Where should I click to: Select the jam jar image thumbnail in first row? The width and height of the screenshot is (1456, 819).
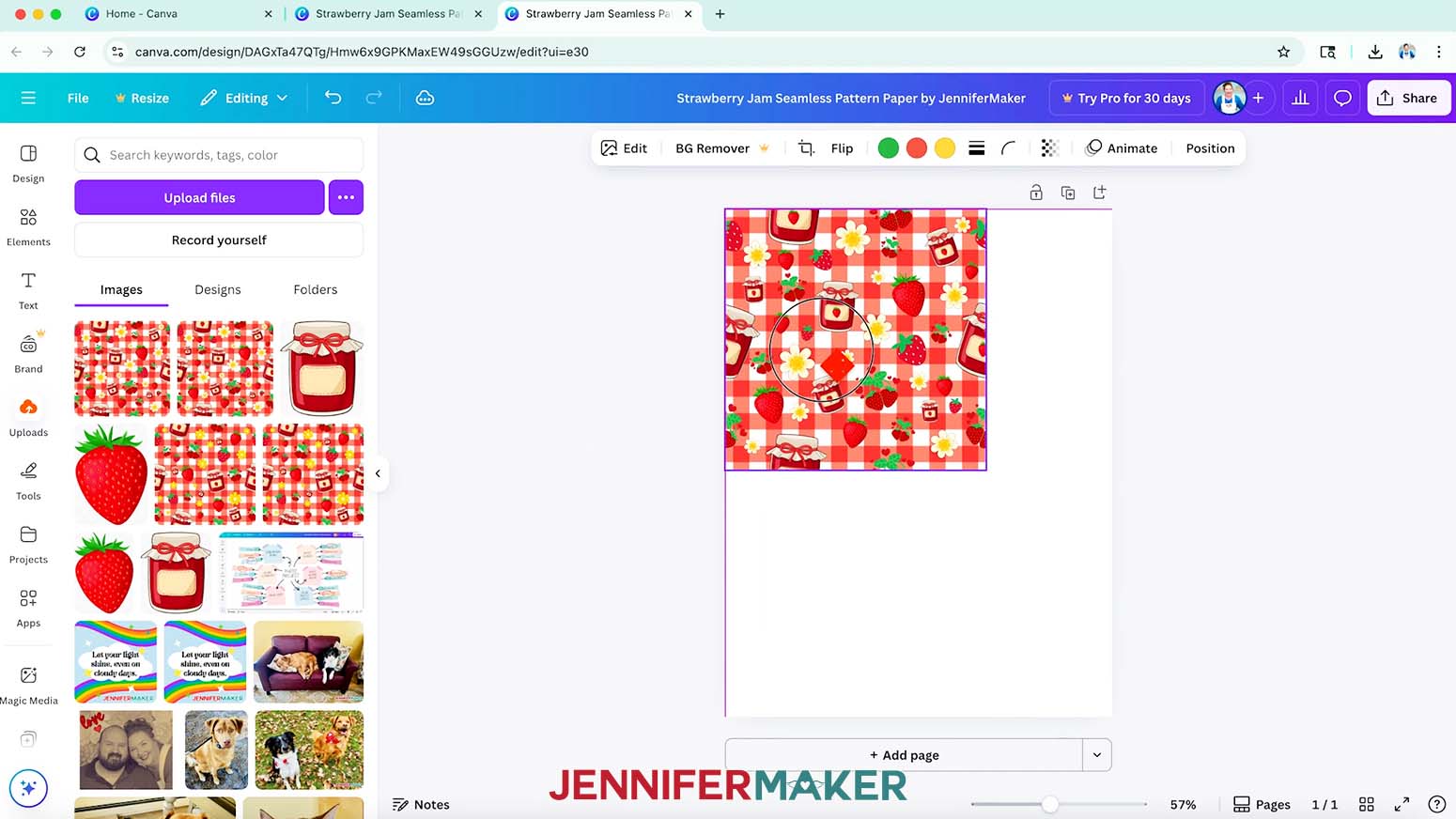tap(322, 368)
